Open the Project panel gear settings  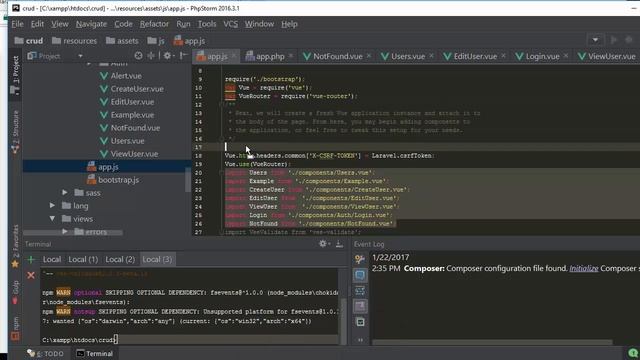tap(168, 56)
